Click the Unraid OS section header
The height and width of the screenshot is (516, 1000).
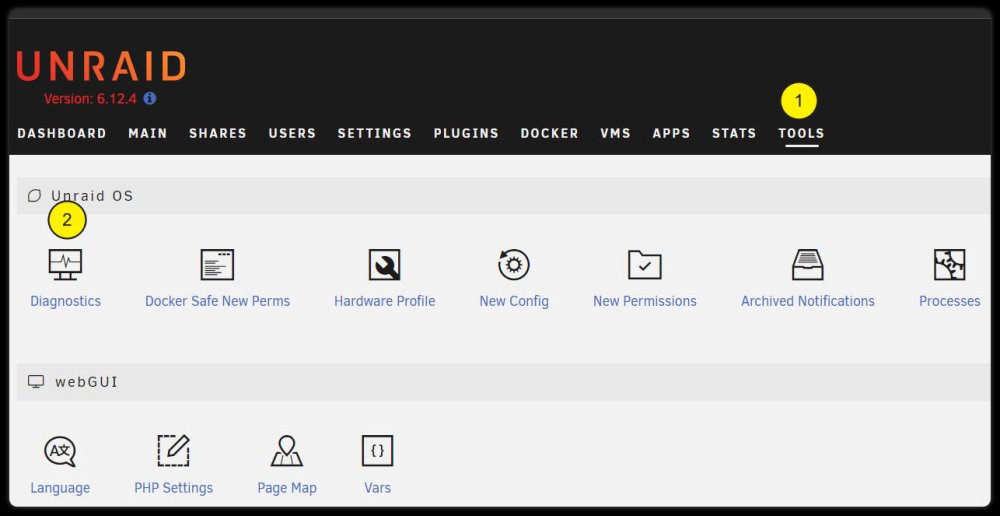[503, 196]
